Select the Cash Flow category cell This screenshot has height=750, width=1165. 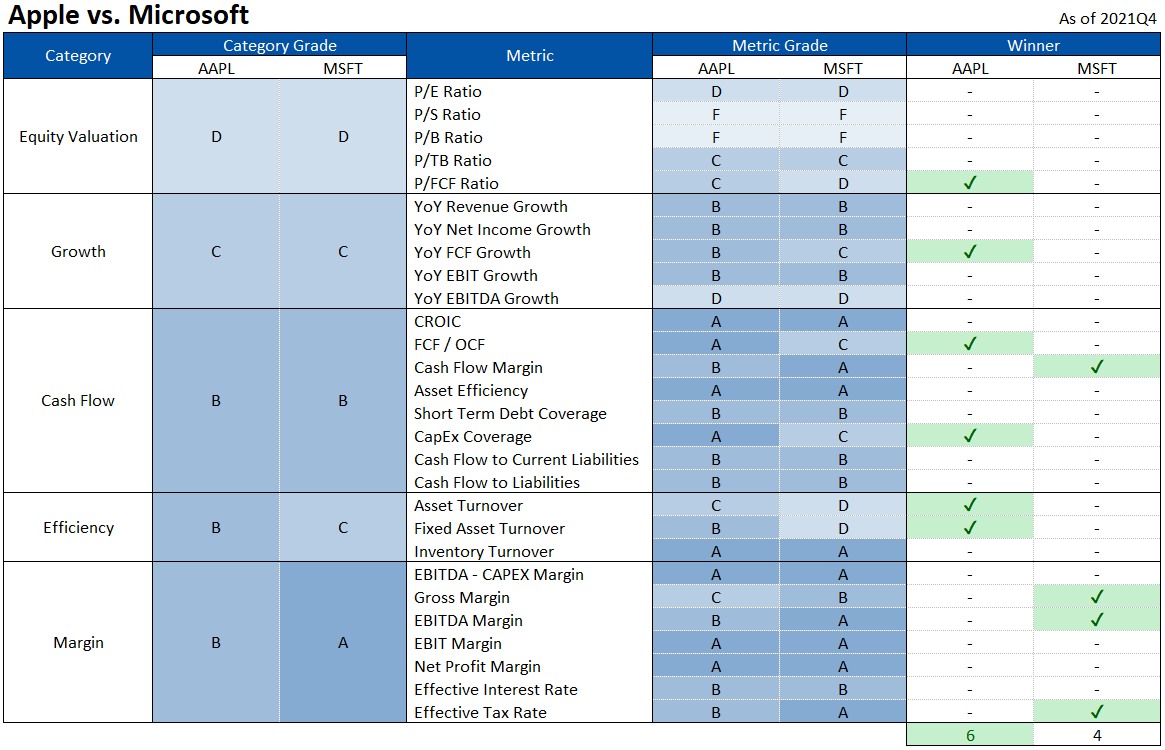click(78, 401)
